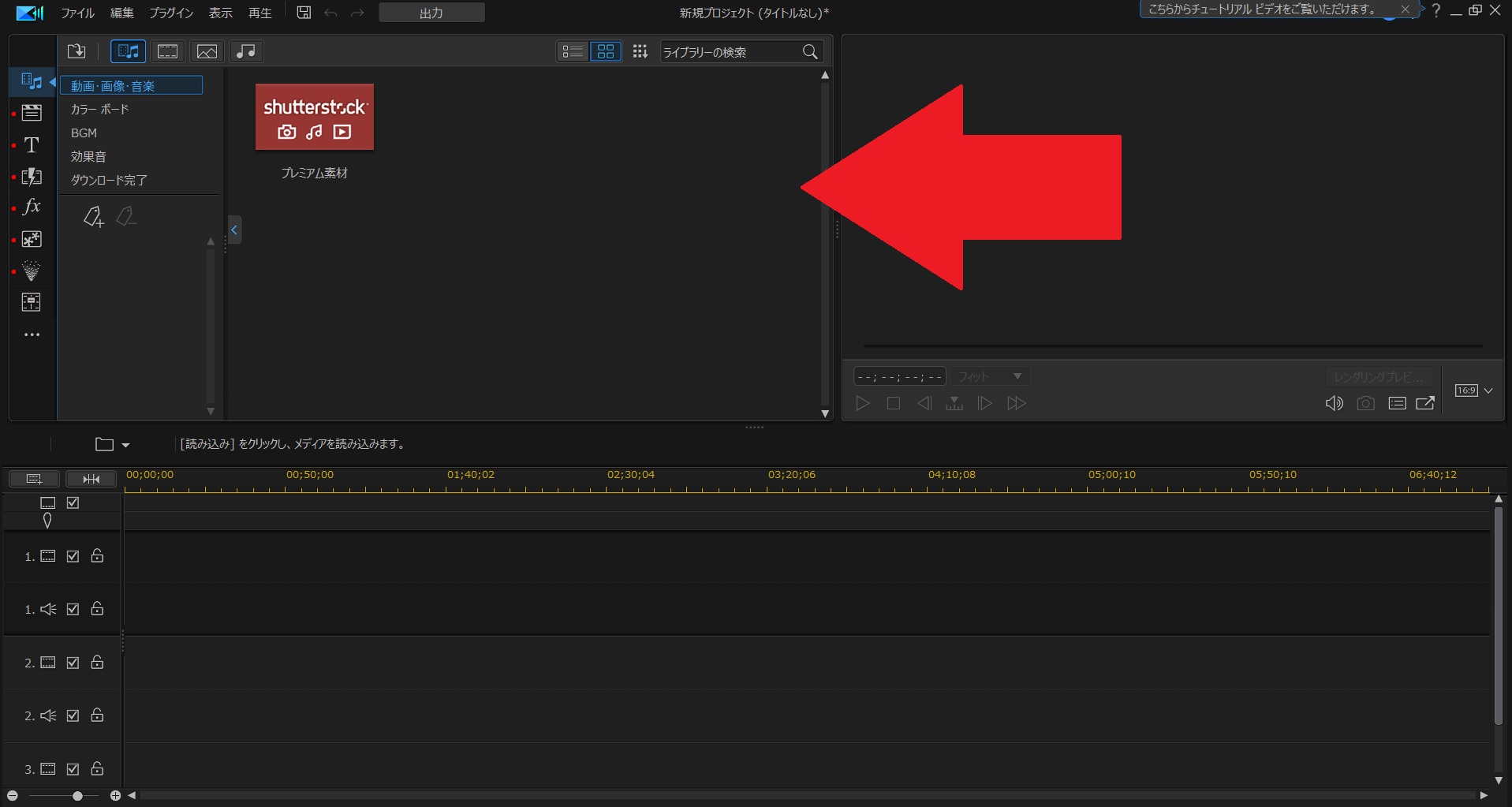
Task: Open the Video Overlay Room icon
Action: point(32,239)
